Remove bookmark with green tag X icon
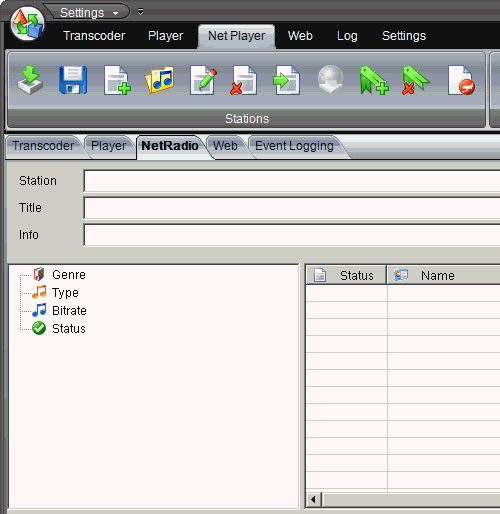Viewport: 500px width, 514px height. point(416,80)
